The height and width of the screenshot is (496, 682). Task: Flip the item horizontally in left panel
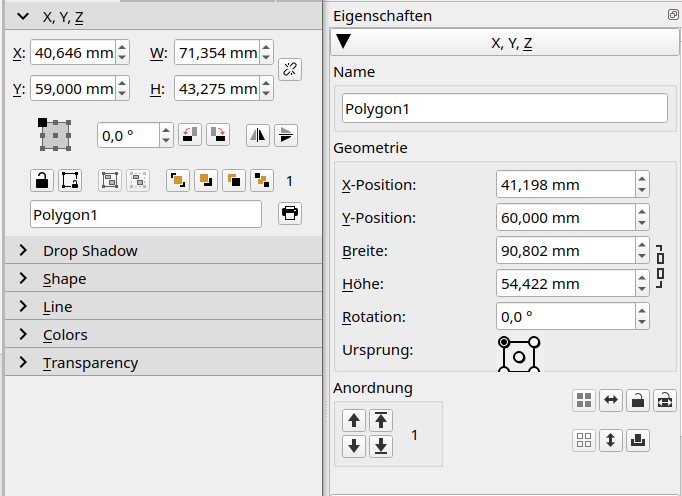click(258, 134)
